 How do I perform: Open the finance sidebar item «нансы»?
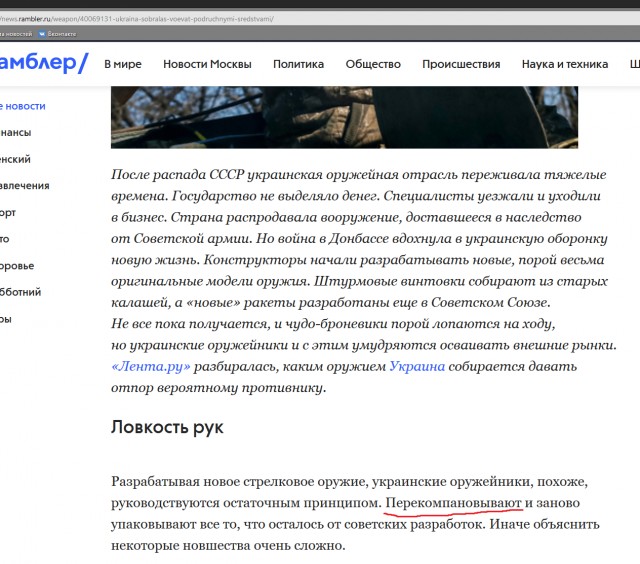tap(16, 132)
